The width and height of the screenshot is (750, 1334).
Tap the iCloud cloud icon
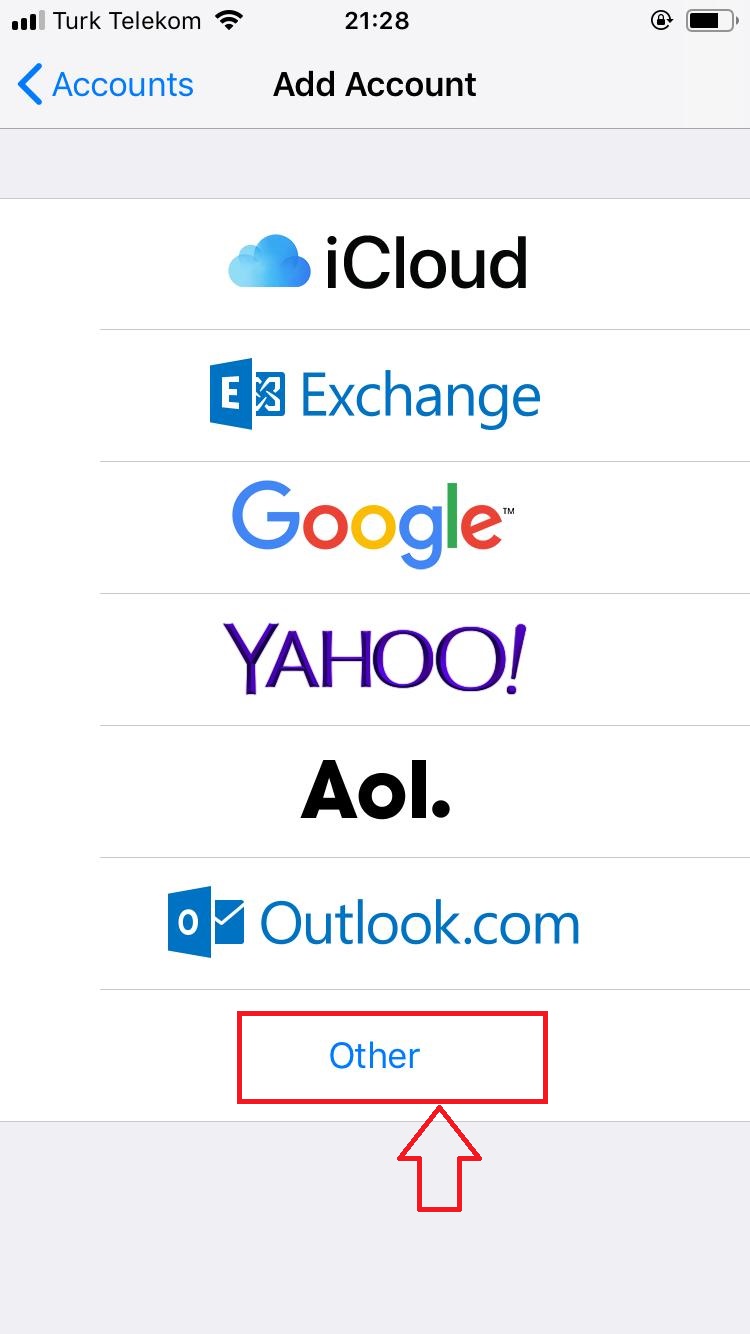(x=269, y=263)
